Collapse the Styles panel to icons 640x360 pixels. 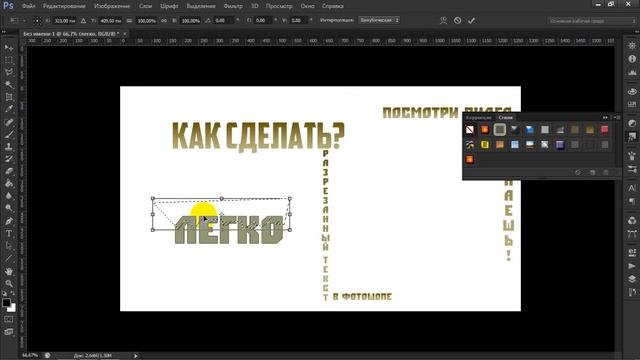click(605, 118)
